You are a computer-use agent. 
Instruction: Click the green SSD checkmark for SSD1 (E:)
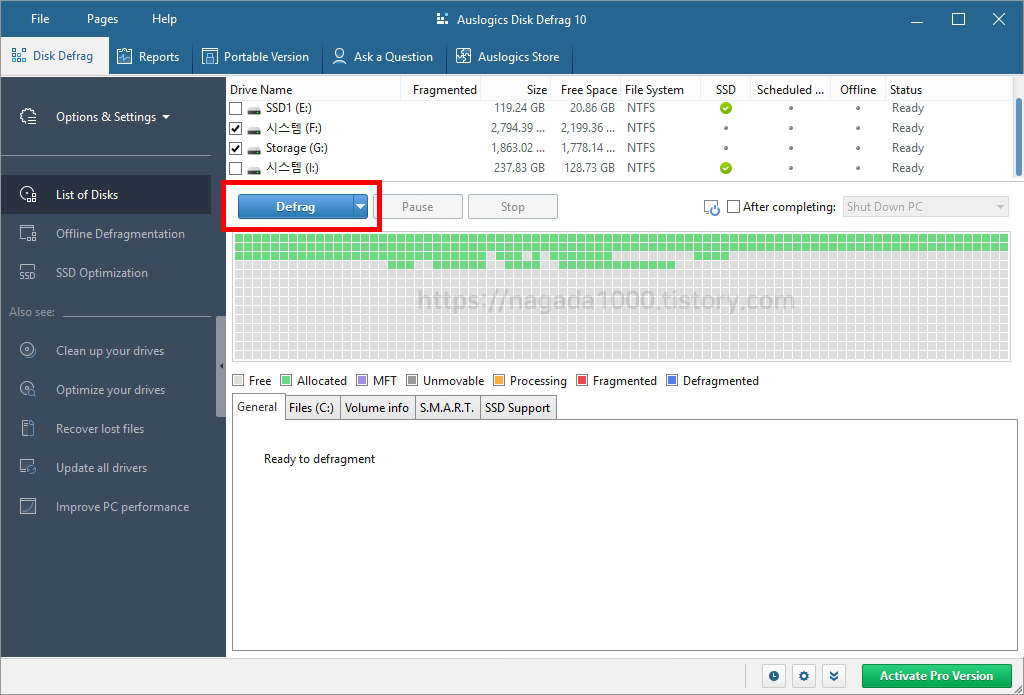tap(726, 108)
